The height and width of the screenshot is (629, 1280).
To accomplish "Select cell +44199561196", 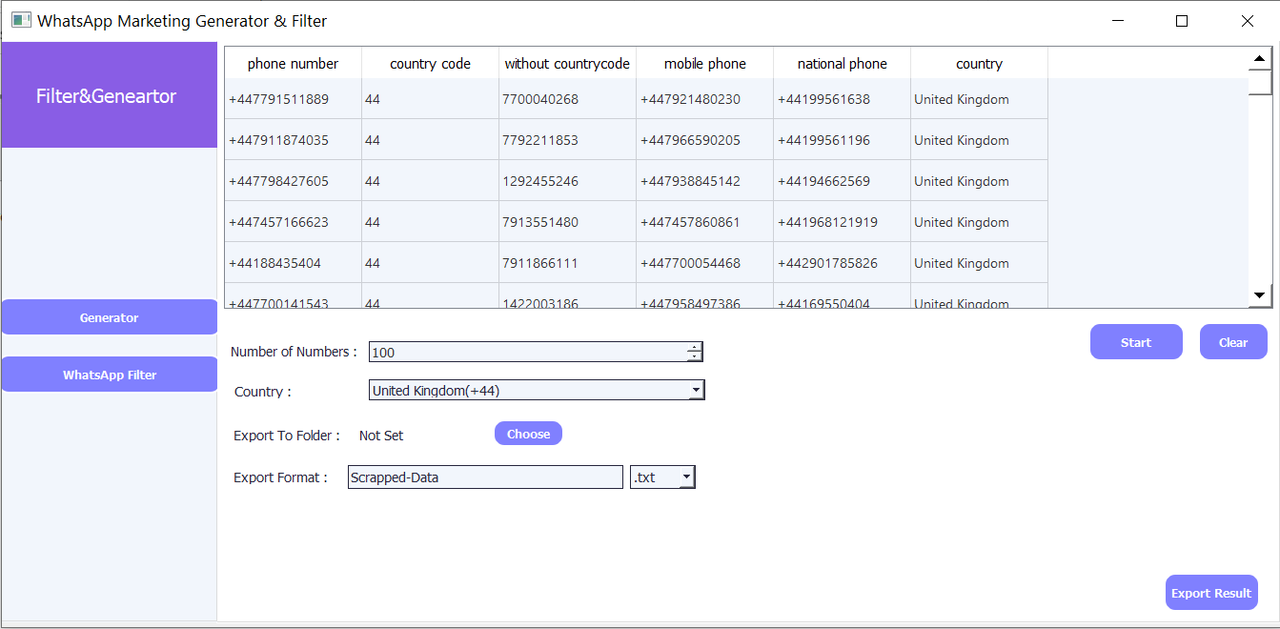I will 842,140.
